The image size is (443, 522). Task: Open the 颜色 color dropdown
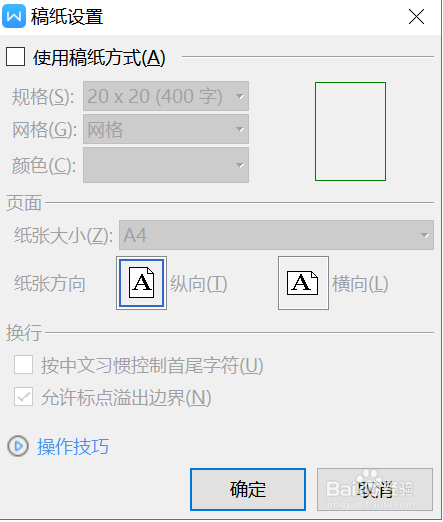[166, 165]
